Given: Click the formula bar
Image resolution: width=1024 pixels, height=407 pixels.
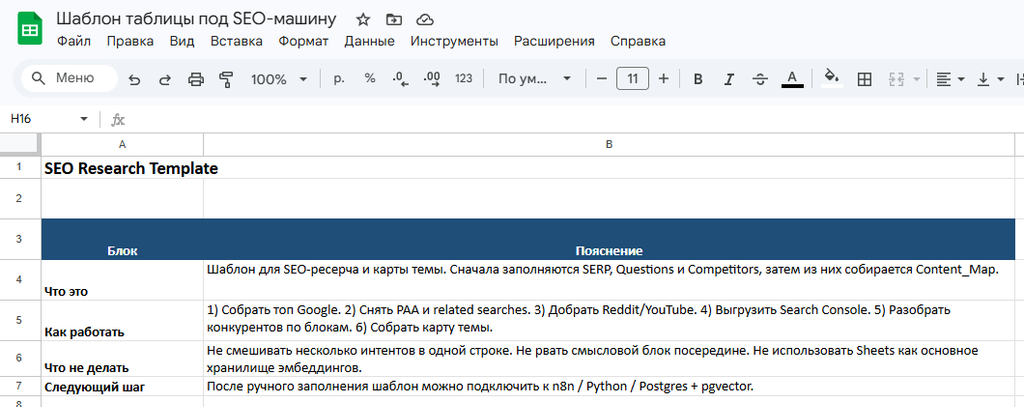Looking at the screenshot, I should [x=575, y=120].
